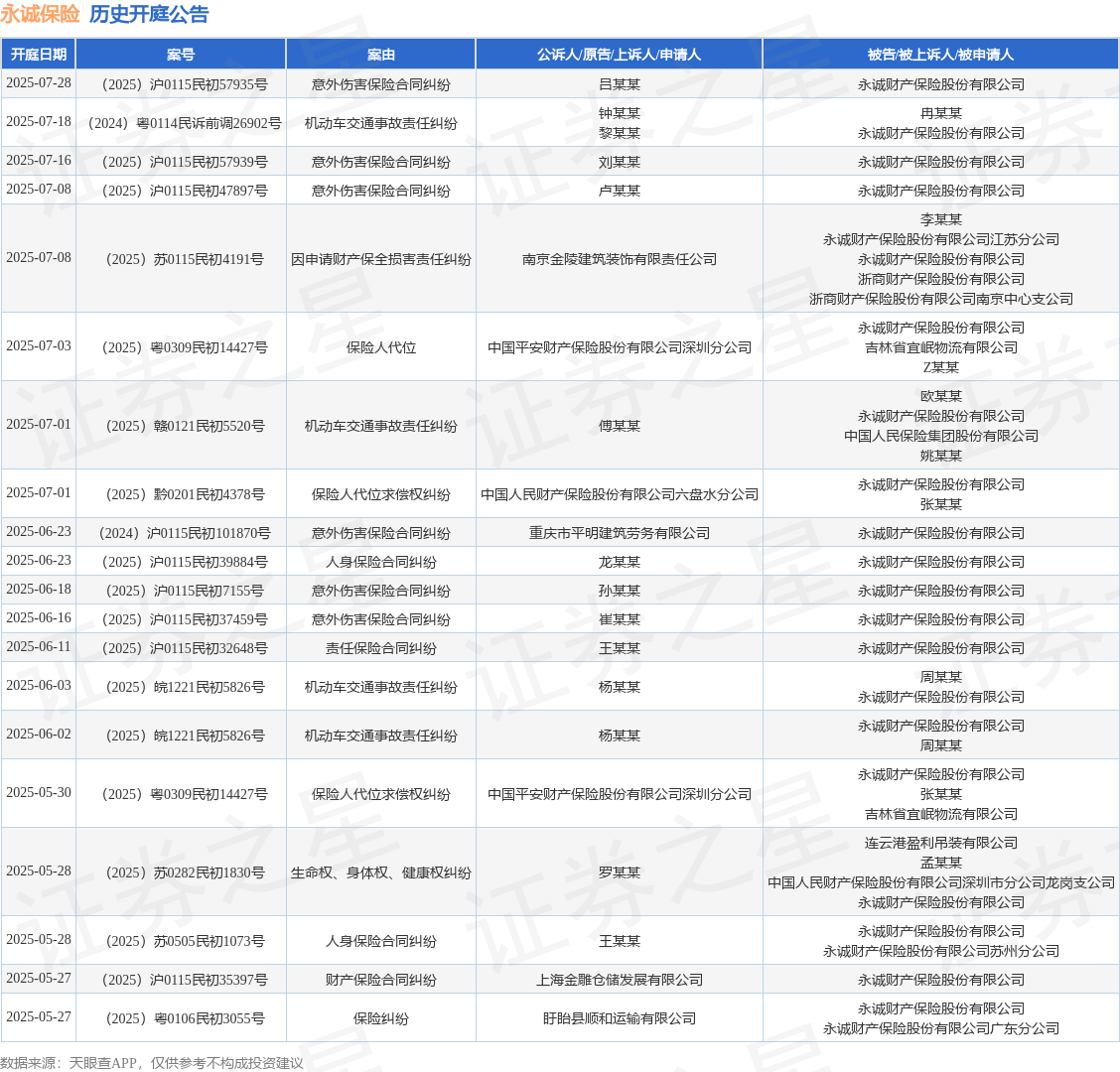Click plaintiff 卢某某
The image size is (1120, 1072).
(x=620, y=190)
